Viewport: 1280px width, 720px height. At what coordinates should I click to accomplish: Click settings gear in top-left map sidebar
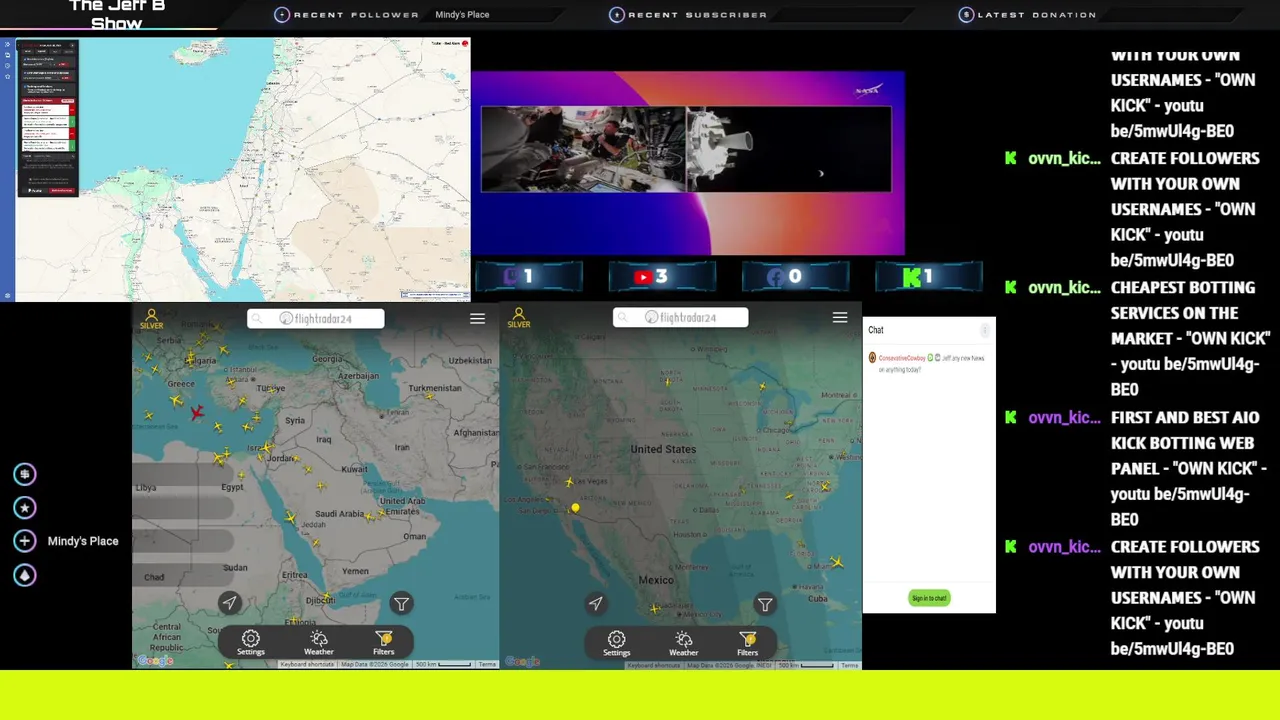[x=8, y=296]
